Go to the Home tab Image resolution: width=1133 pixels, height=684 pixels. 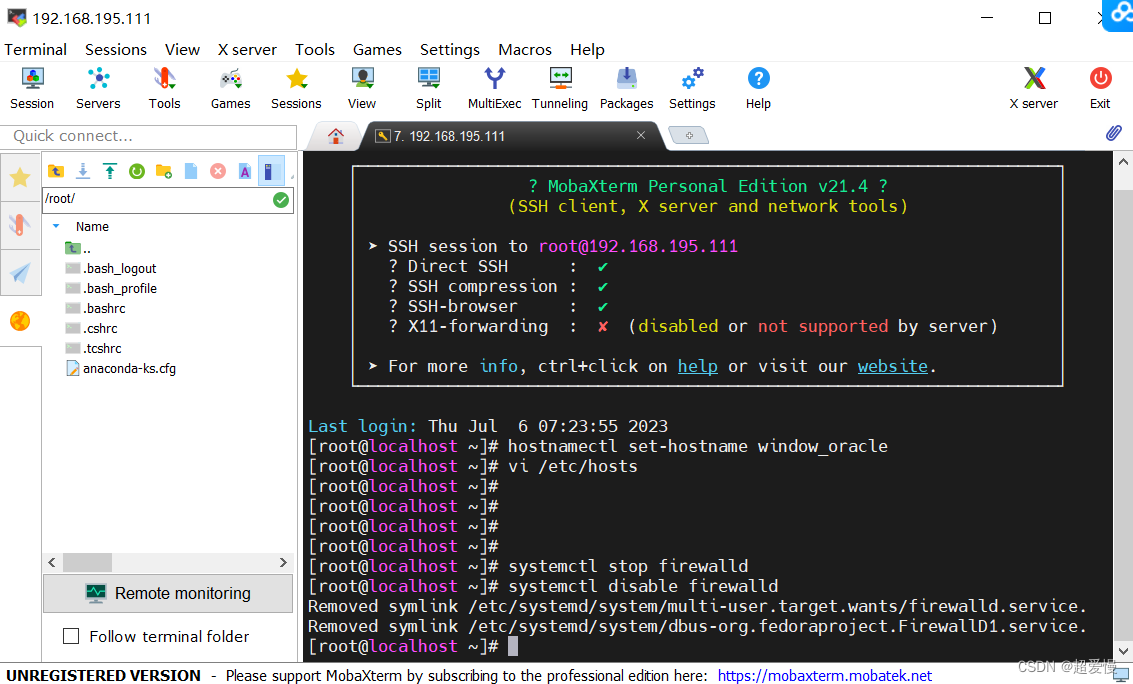(x=335, y=136)
